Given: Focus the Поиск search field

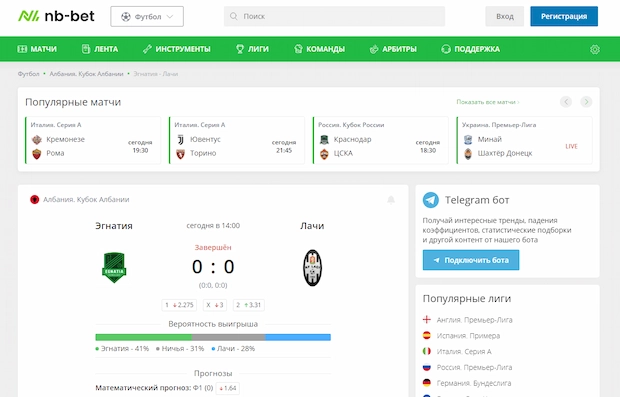Looking at the screenshot, I should tap(334, 16).
